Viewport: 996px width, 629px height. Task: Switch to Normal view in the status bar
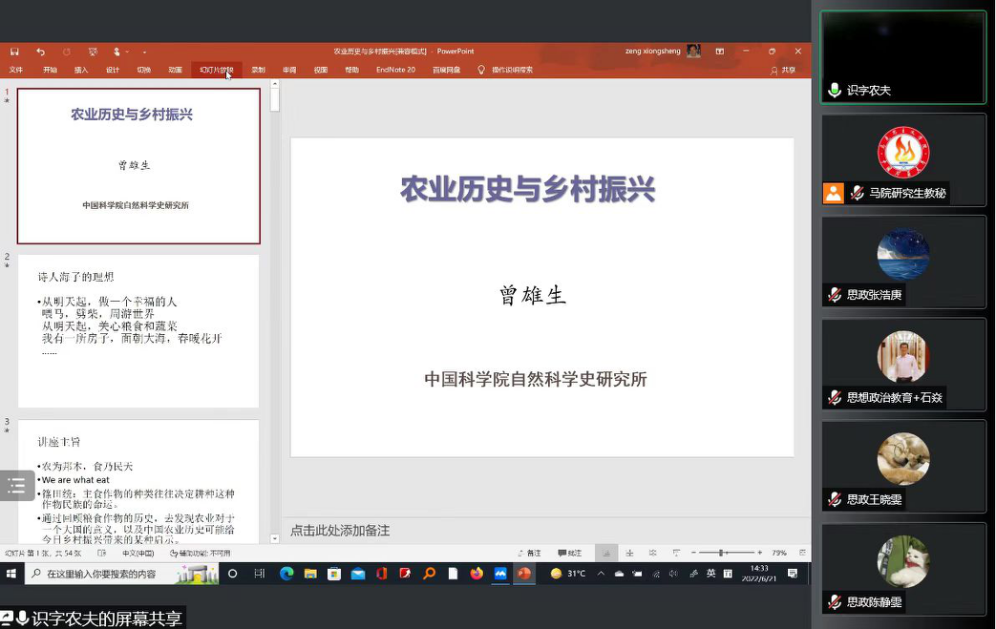605,553
